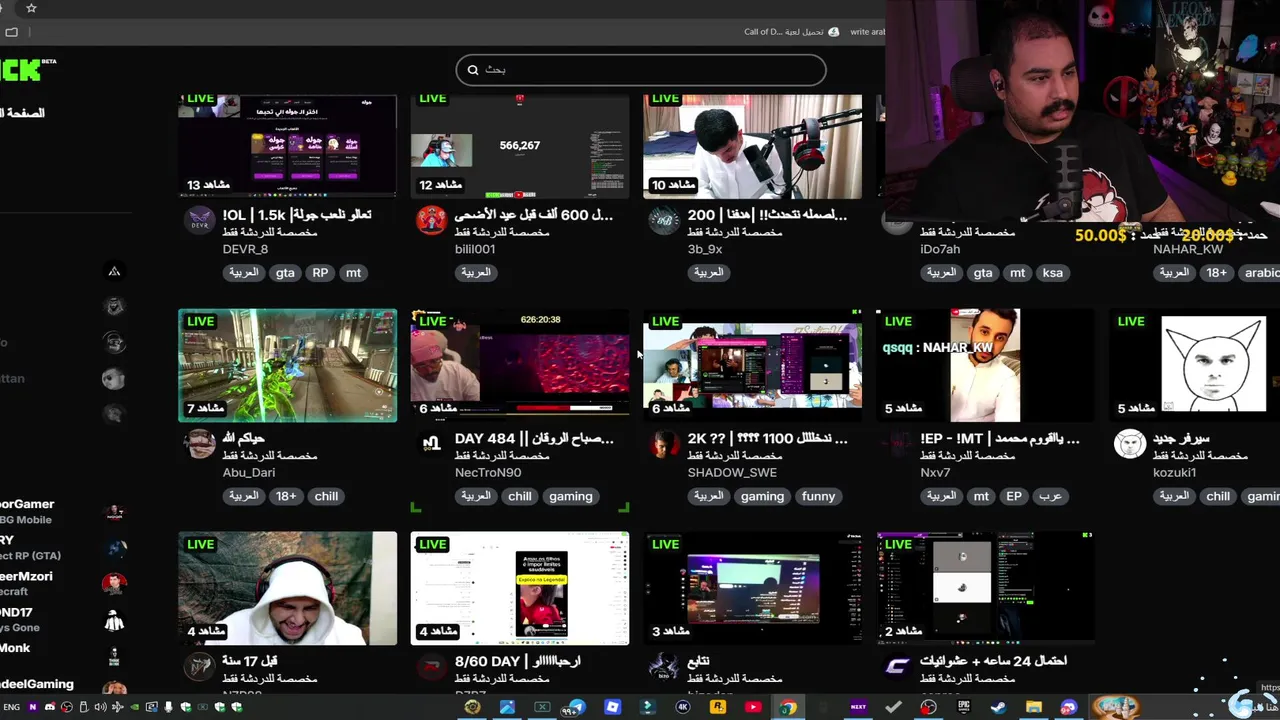Open NecTroN90 stream thumbnail with 626:20:38 timer

click(520, 365)
